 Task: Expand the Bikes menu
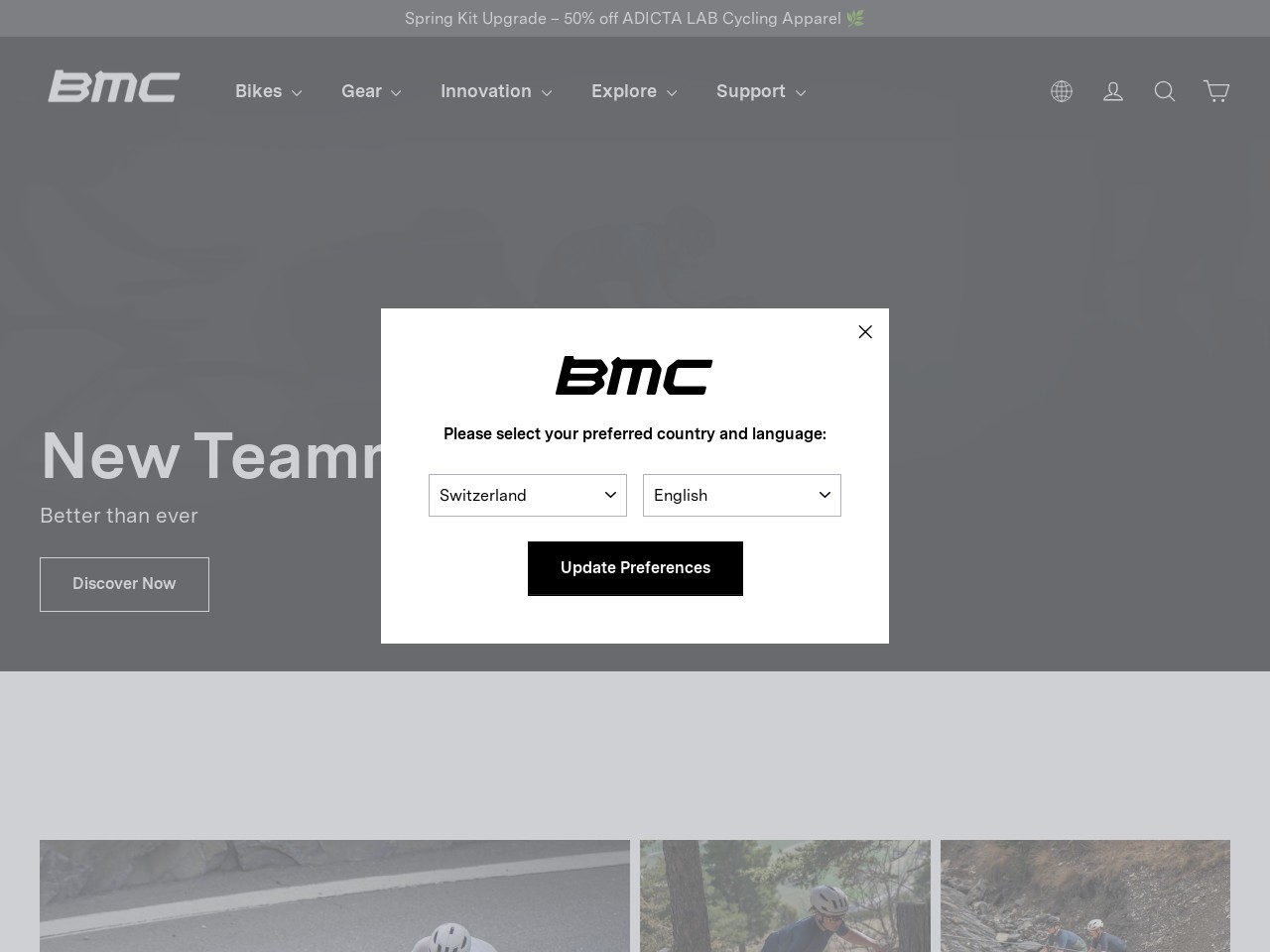[268, 91]
